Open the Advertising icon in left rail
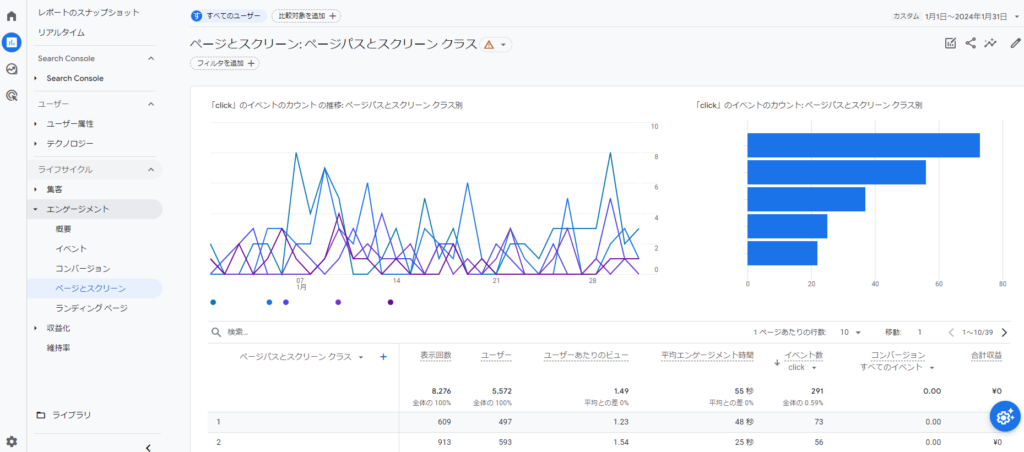The width and height of the screenshot is (1024, 452). point(11,96)
